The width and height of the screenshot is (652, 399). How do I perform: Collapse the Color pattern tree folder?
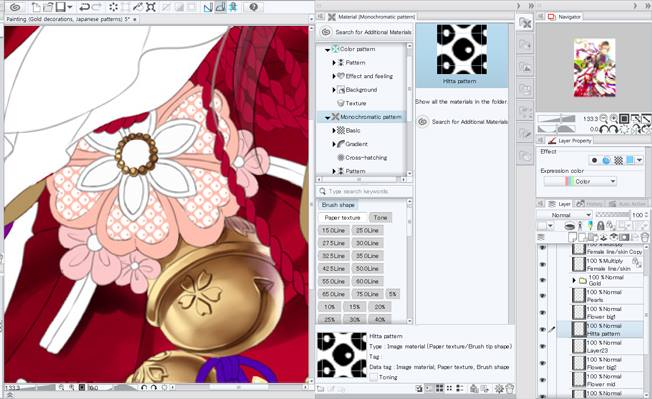click(327, 49)
